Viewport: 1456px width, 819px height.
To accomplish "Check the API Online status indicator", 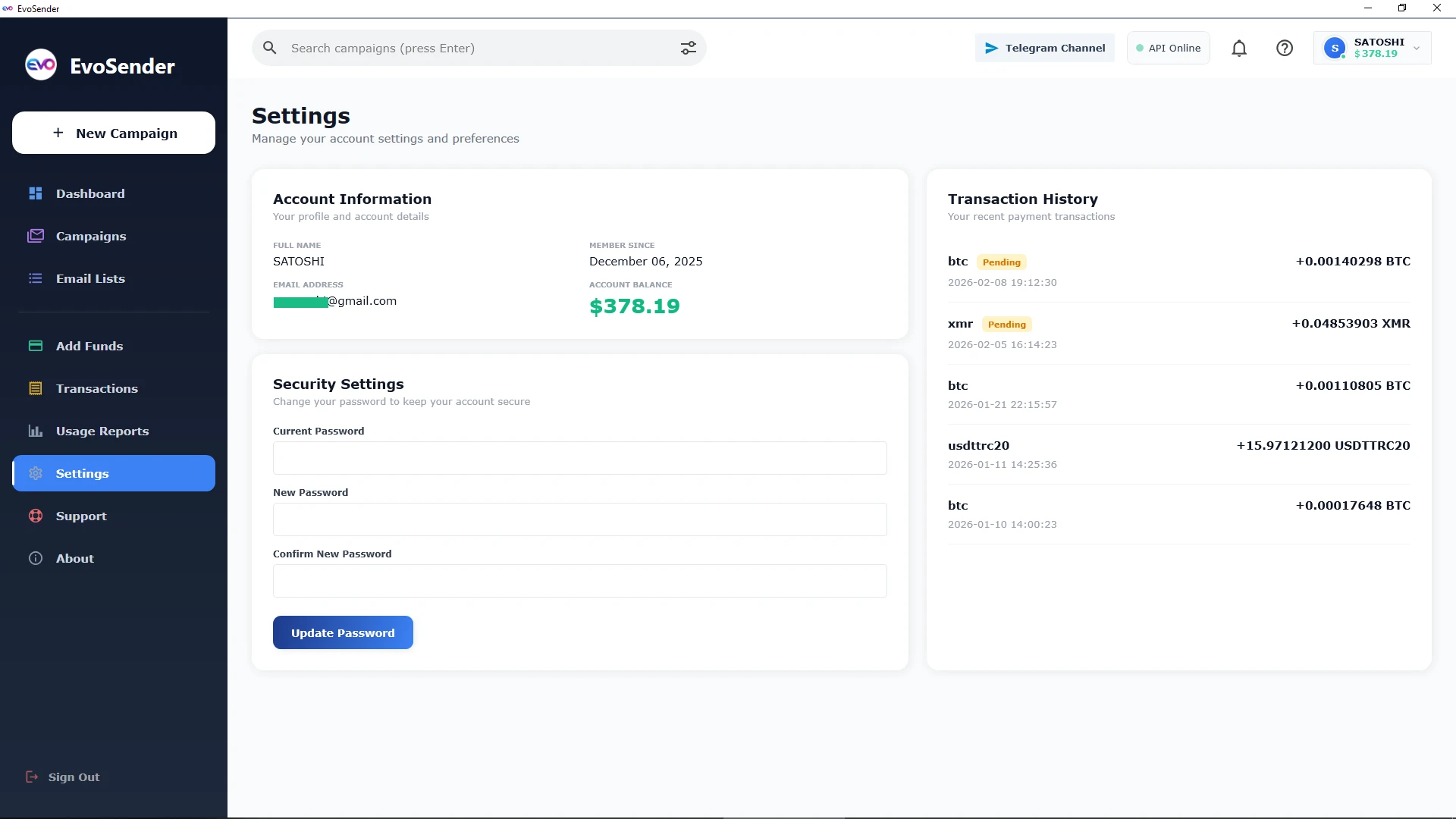I will (x=1168, y=48).
